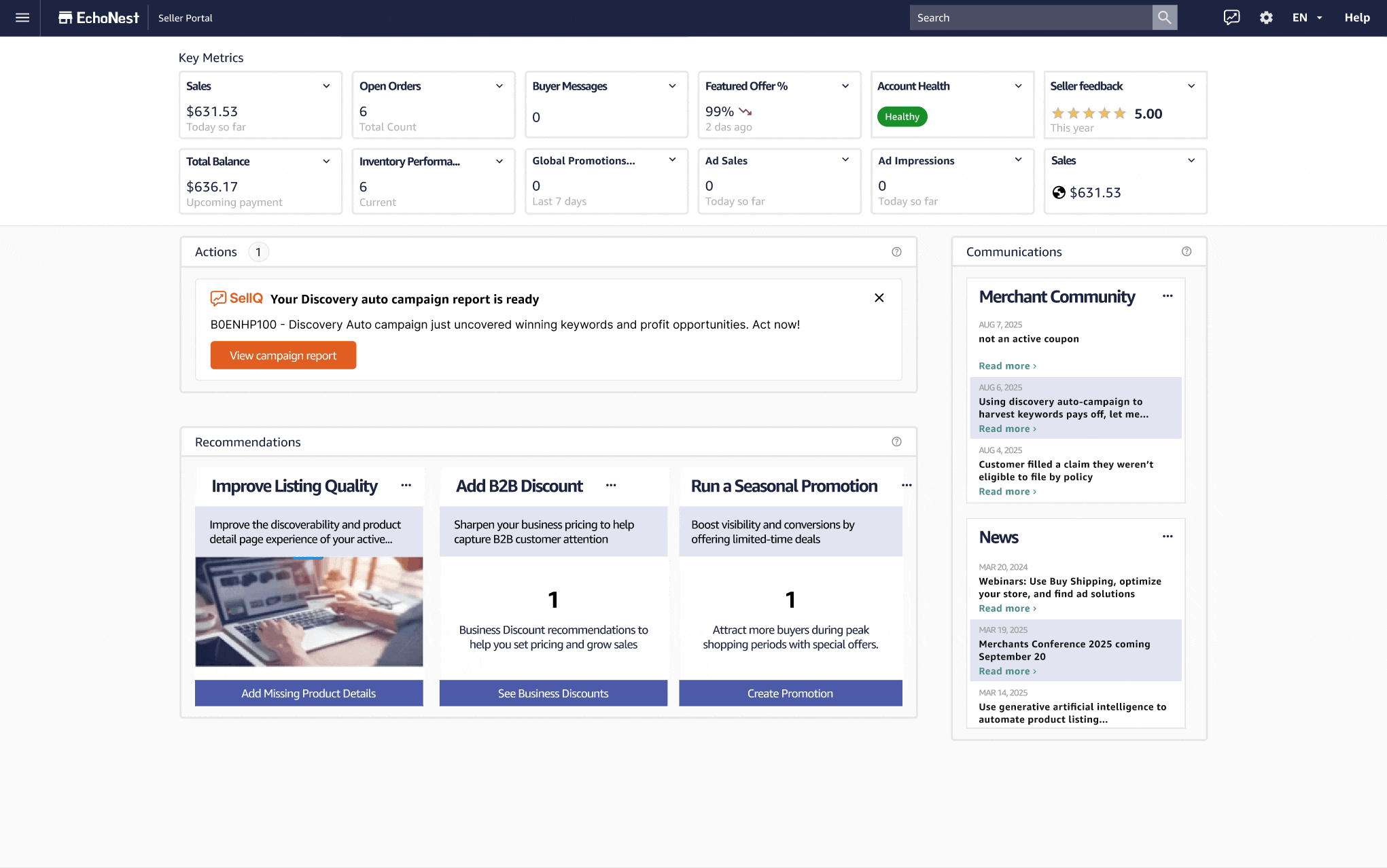The height and width of the screenshot is (868, 1387).
Task: Open the hamburger navigation menu
Action: (22, 18)
